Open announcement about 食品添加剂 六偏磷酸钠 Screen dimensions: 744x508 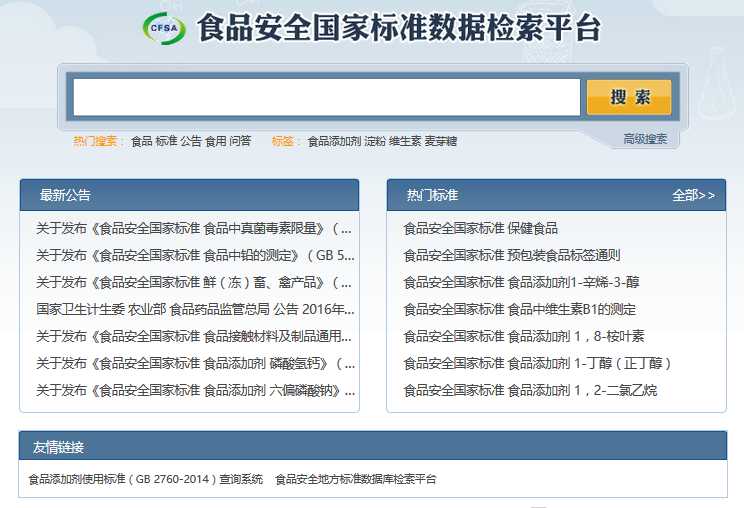click(195, 391)
